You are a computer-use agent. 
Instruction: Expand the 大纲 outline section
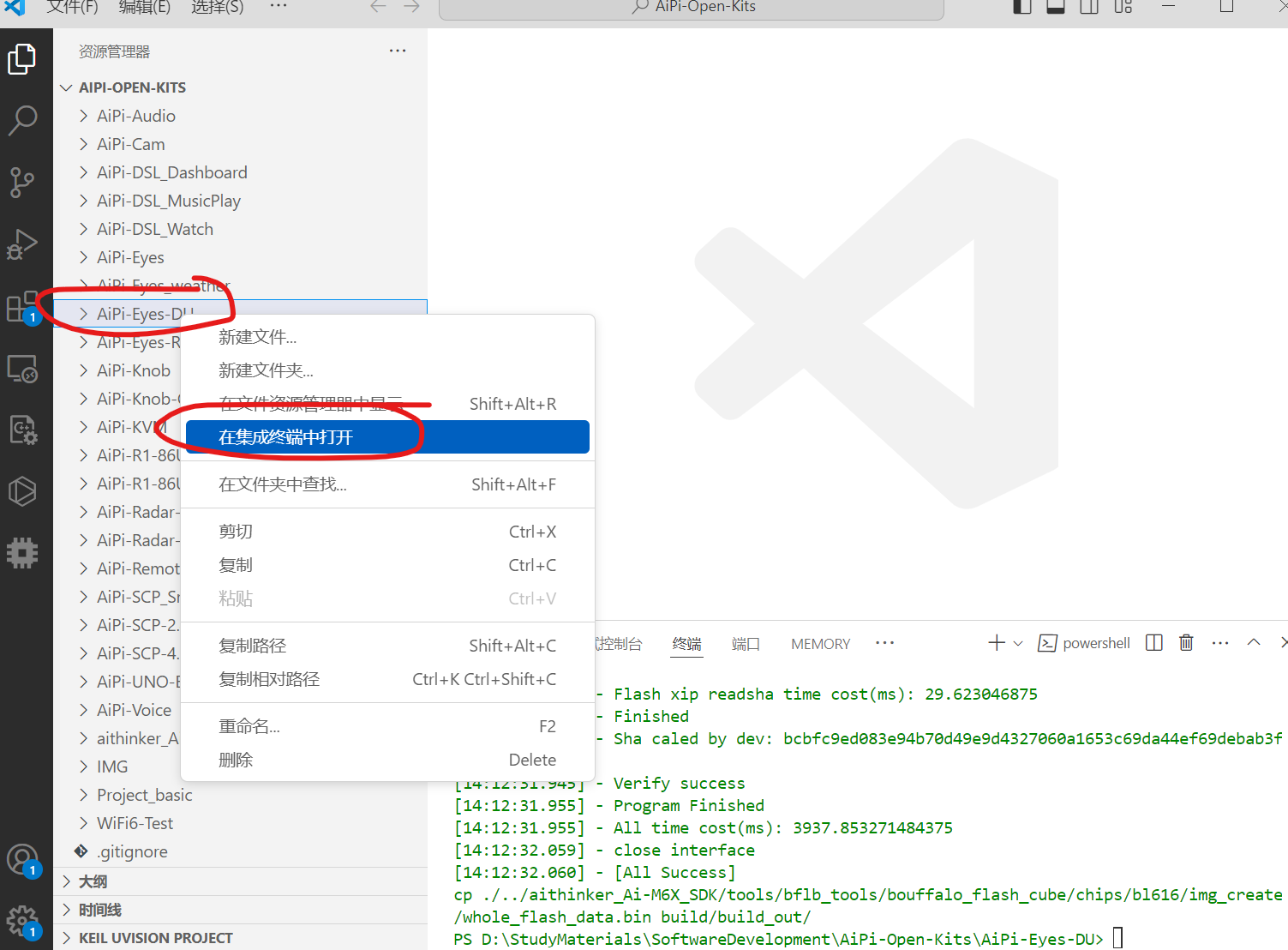[240, 881]
